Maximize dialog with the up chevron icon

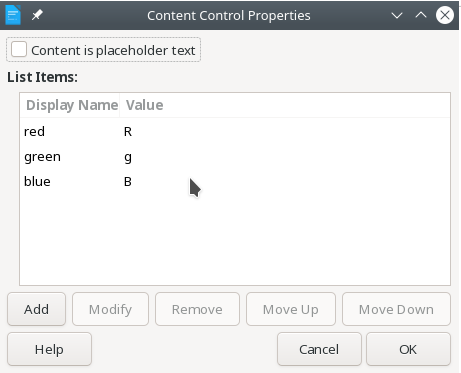(x=421, y=15)
